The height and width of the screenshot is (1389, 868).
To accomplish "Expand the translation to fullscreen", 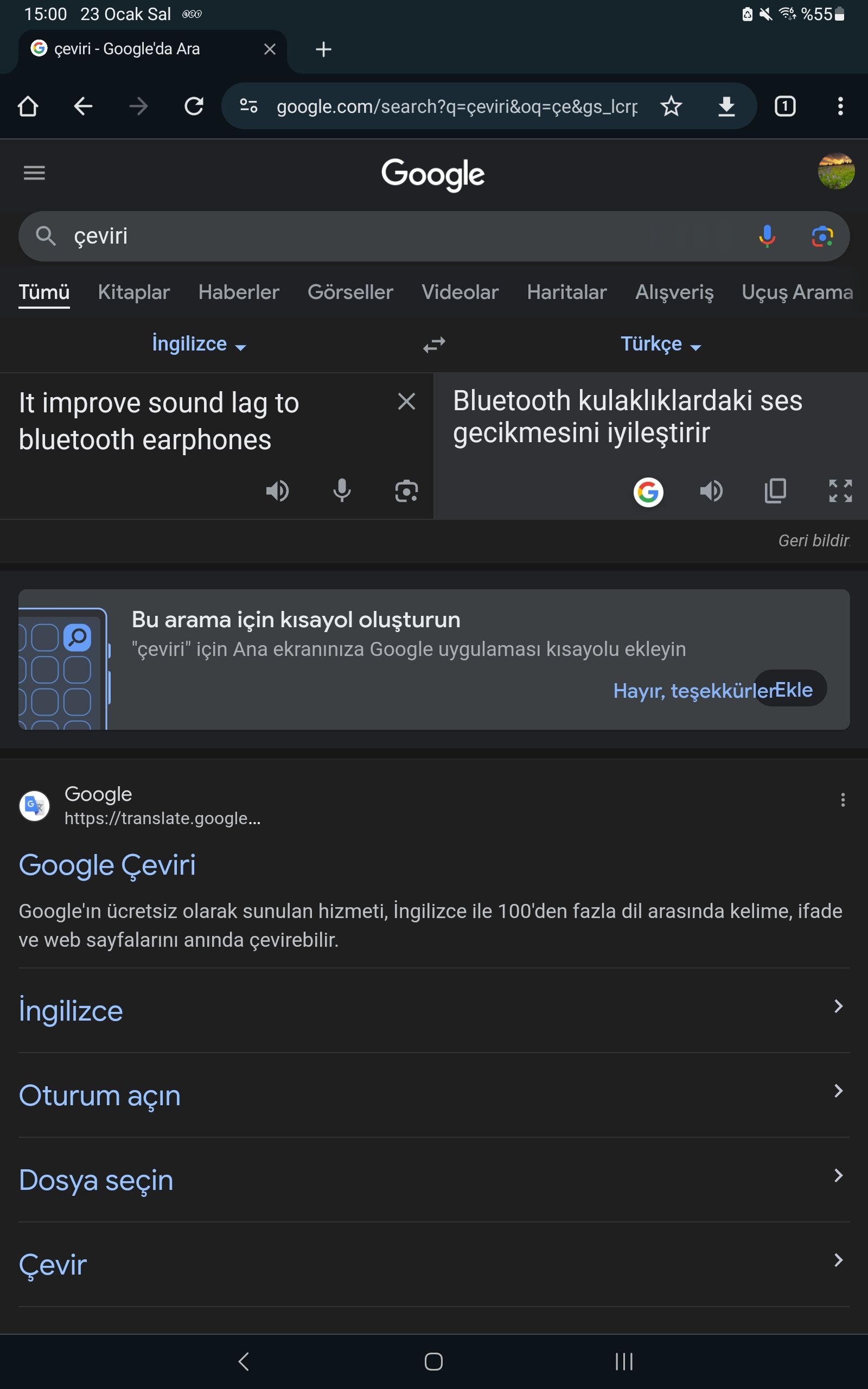I will click(x=840, y=490).
